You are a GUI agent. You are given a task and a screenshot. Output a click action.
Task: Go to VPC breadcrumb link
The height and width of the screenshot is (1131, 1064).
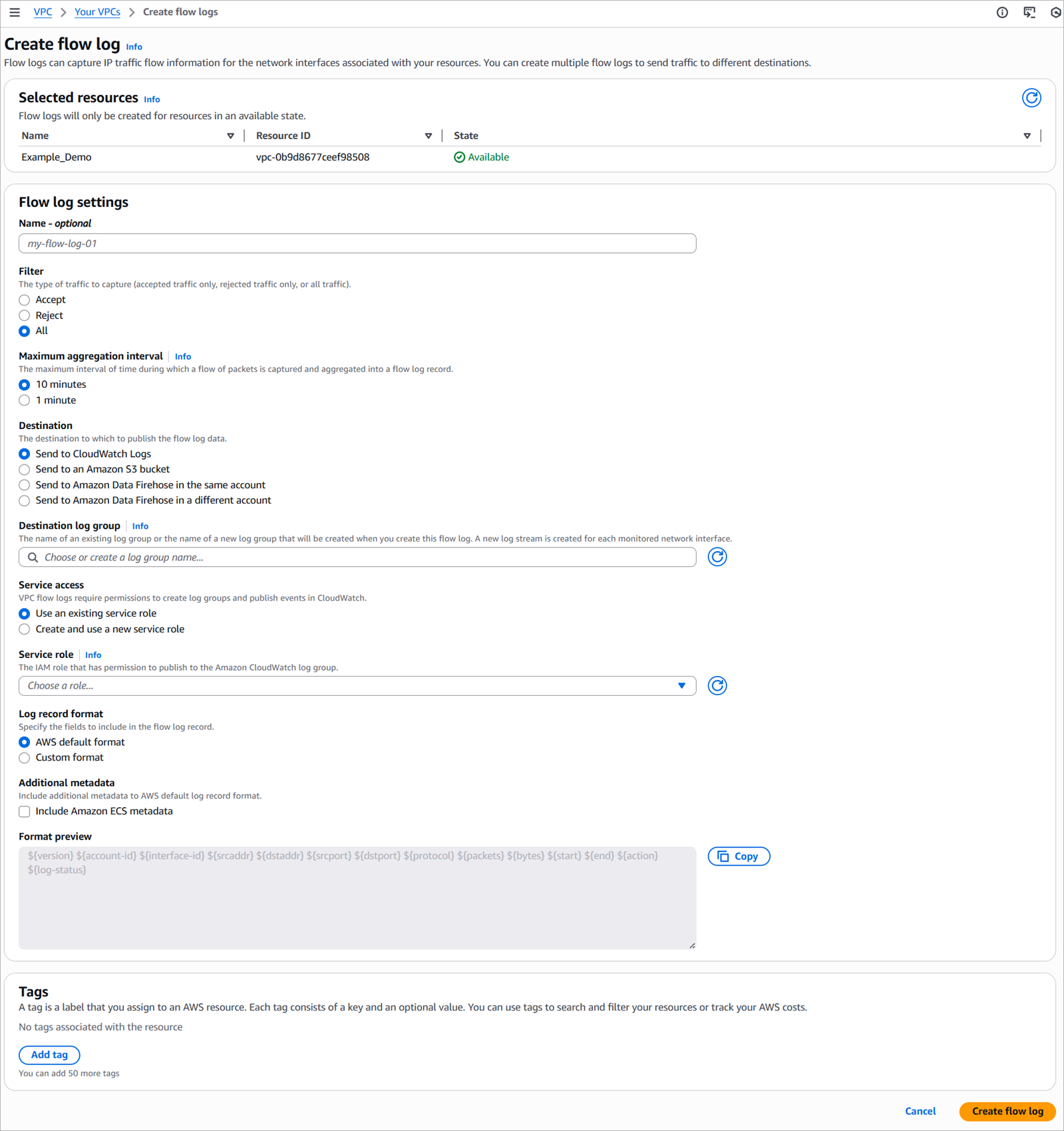(x=43, y=13)
